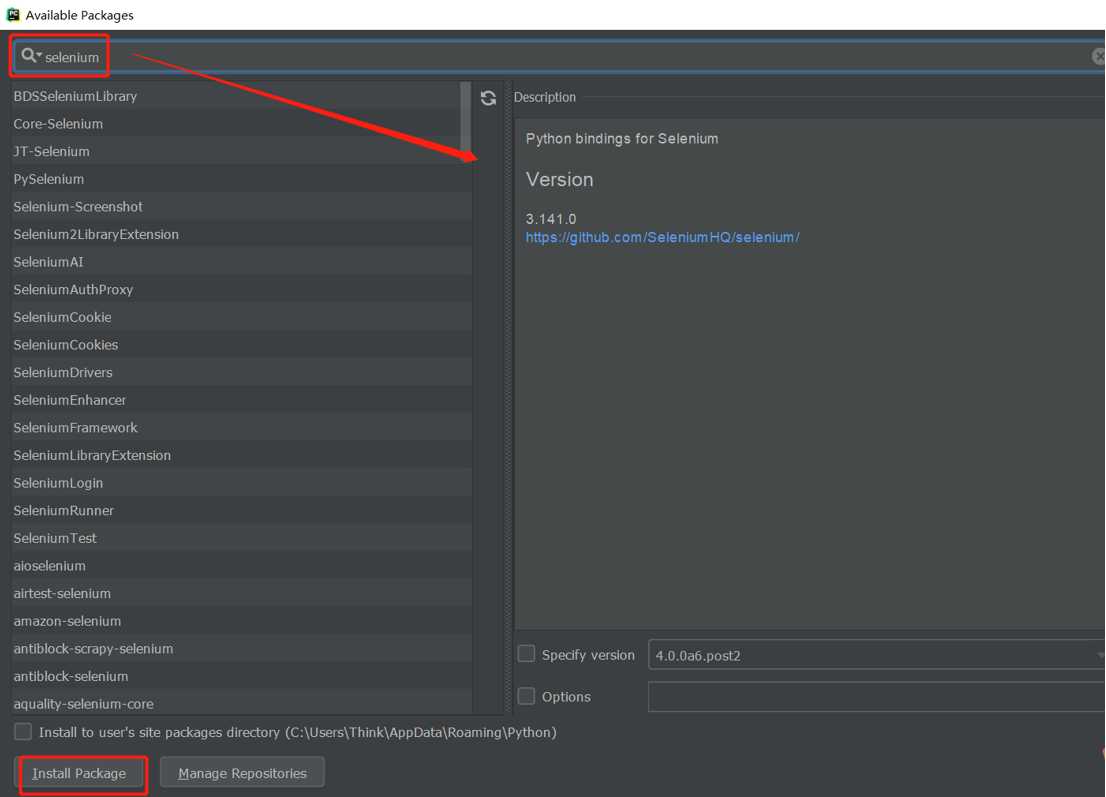
Task: Click the Manage Repositories button
Action: (242, 773)
